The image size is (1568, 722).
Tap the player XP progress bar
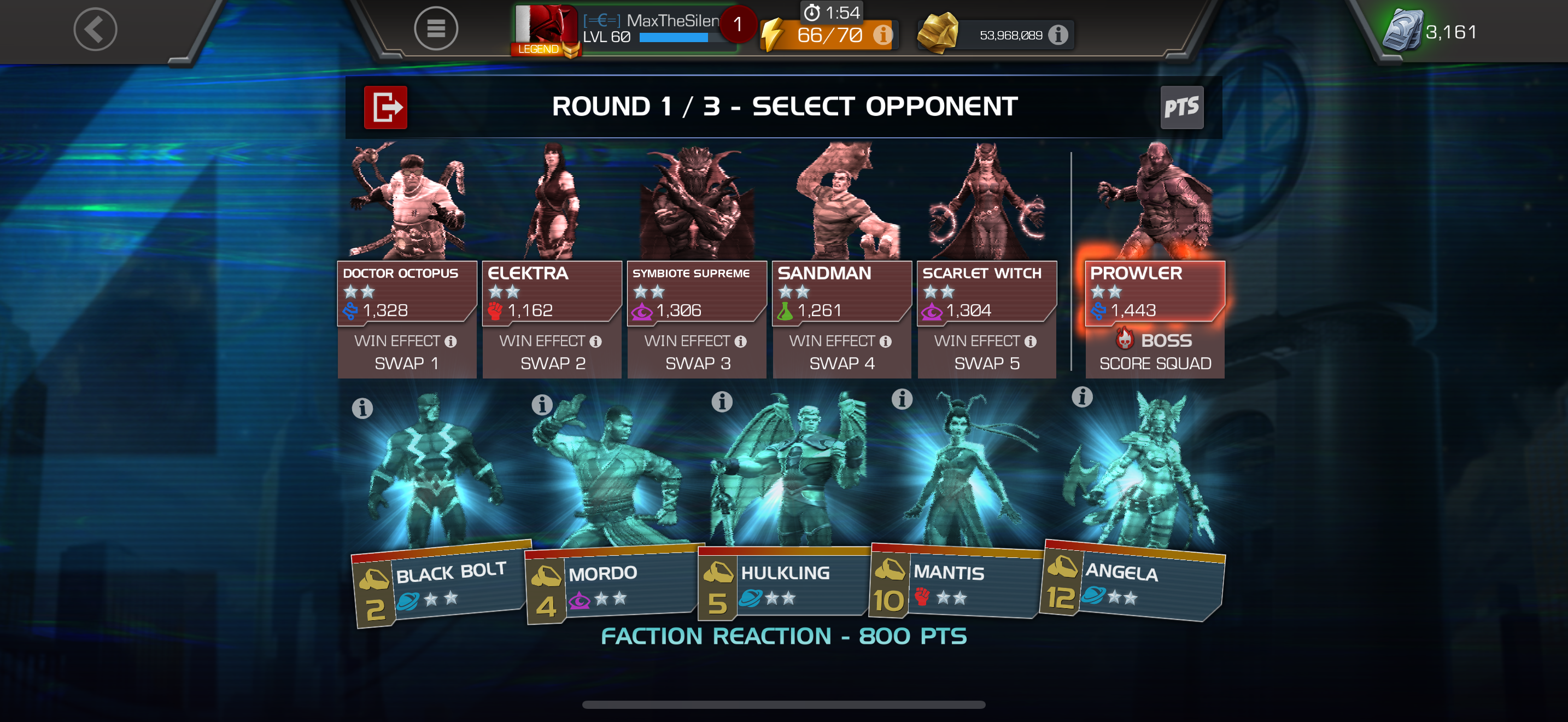[x=674, y=38]
